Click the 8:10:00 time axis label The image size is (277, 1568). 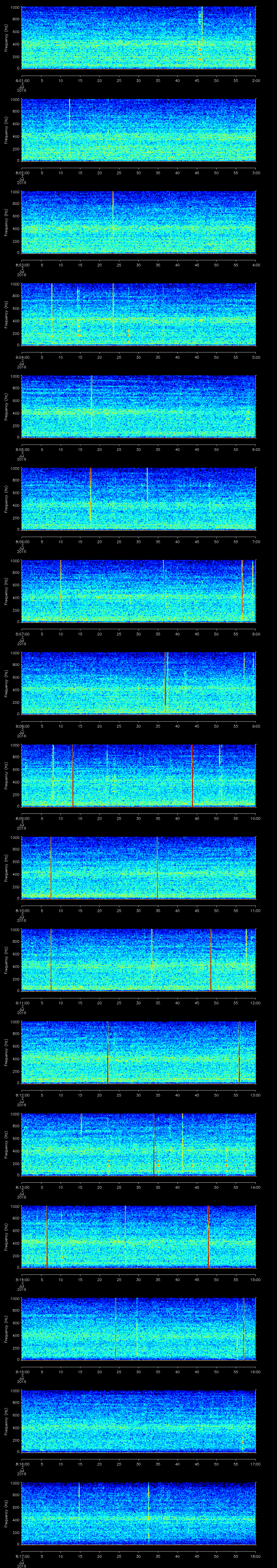coord(22,910)
